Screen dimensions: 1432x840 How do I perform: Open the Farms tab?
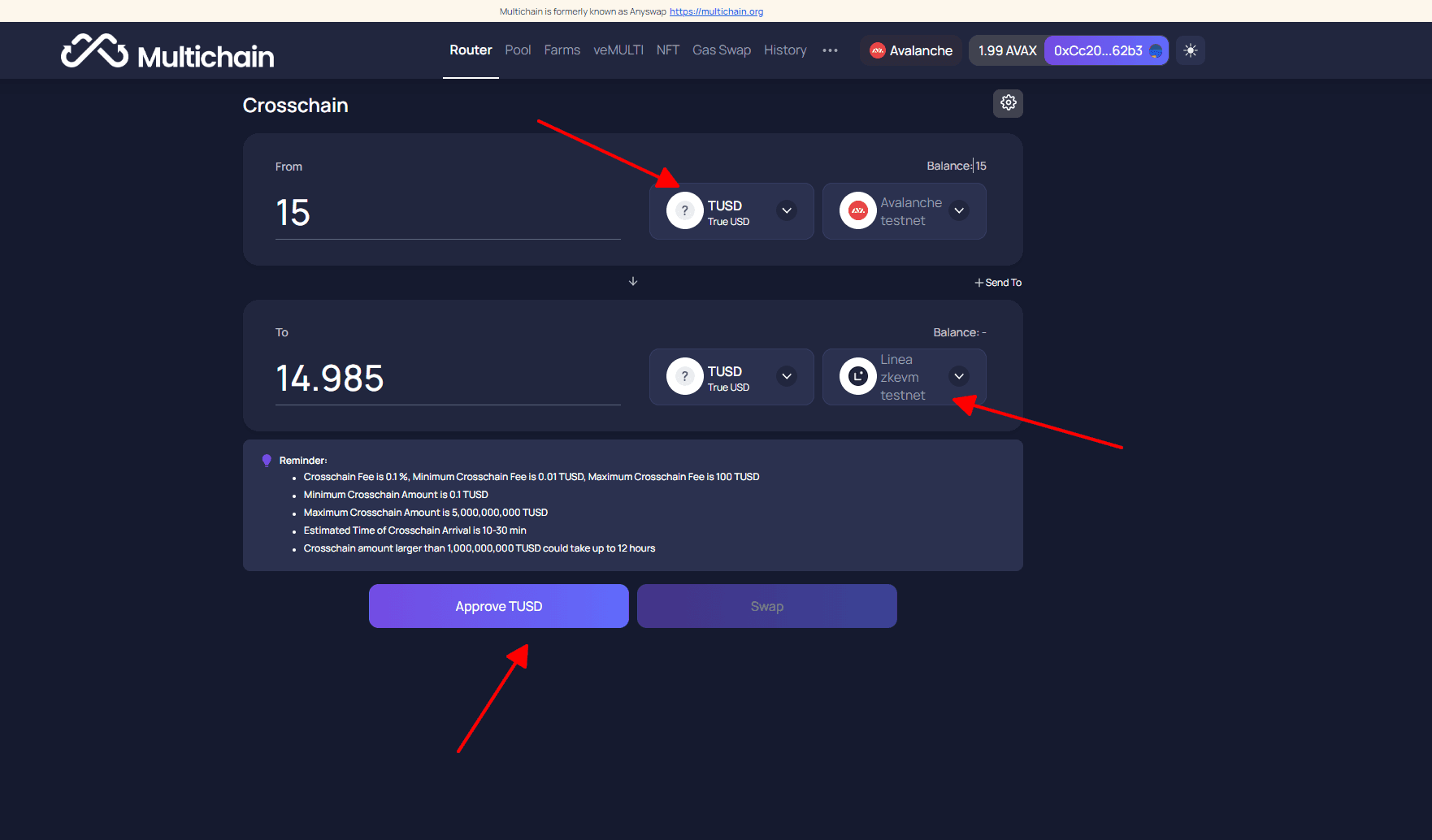tap(562, 50)
